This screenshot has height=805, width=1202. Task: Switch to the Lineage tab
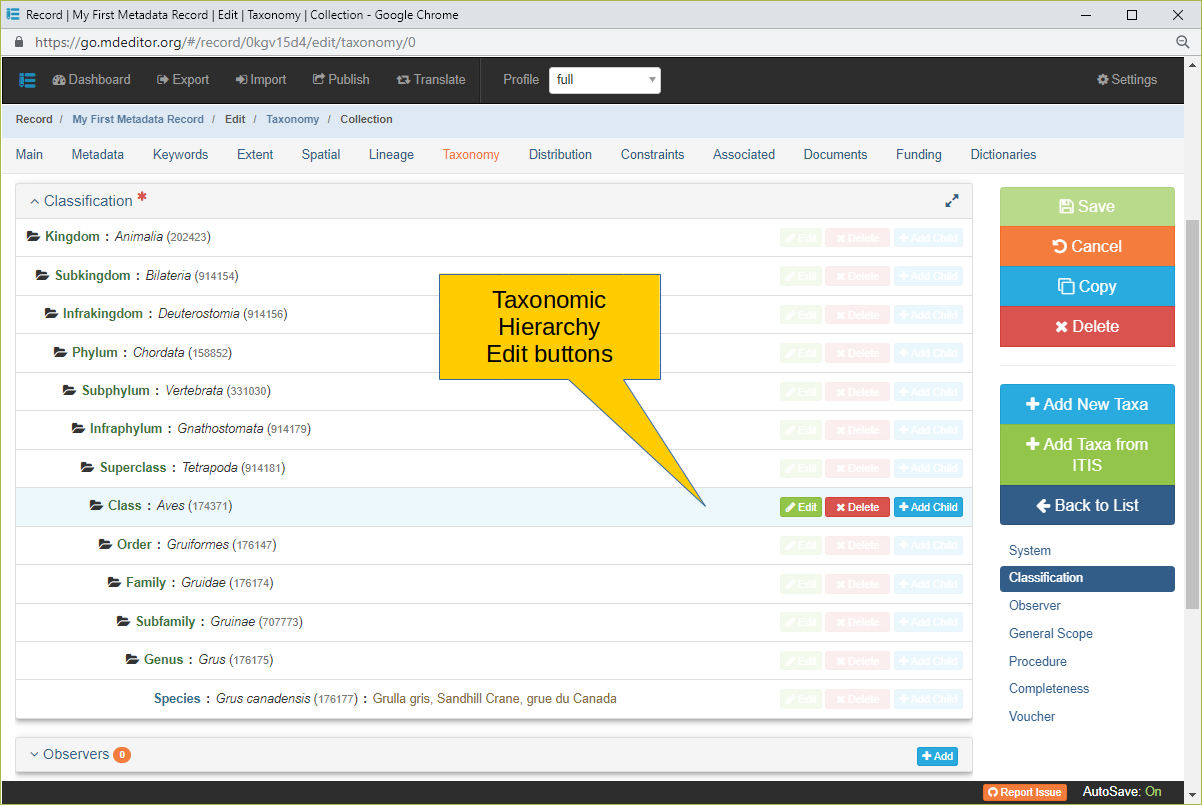(391, 155)
